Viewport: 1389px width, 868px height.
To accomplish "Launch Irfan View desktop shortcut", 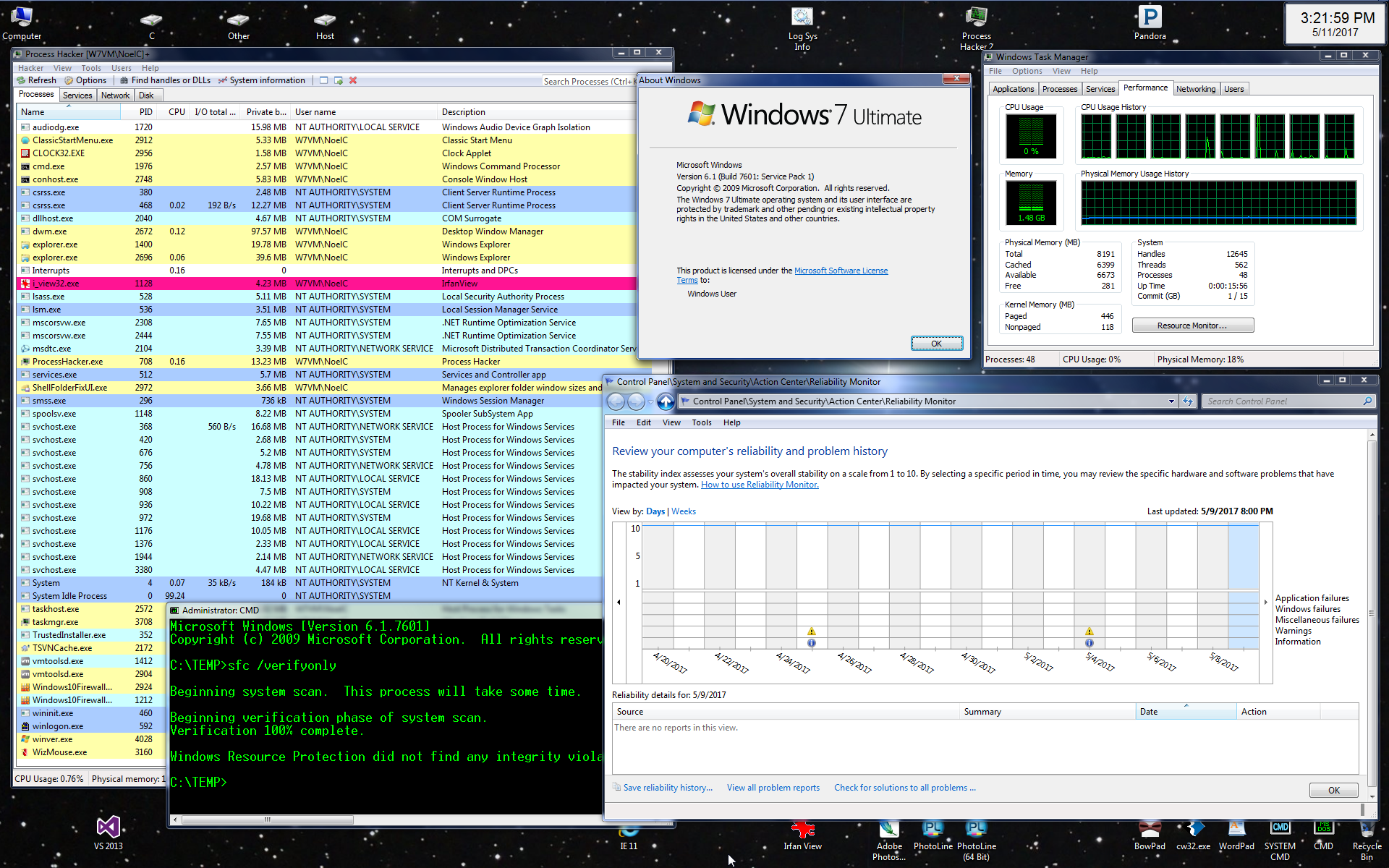I will (802, 835).
